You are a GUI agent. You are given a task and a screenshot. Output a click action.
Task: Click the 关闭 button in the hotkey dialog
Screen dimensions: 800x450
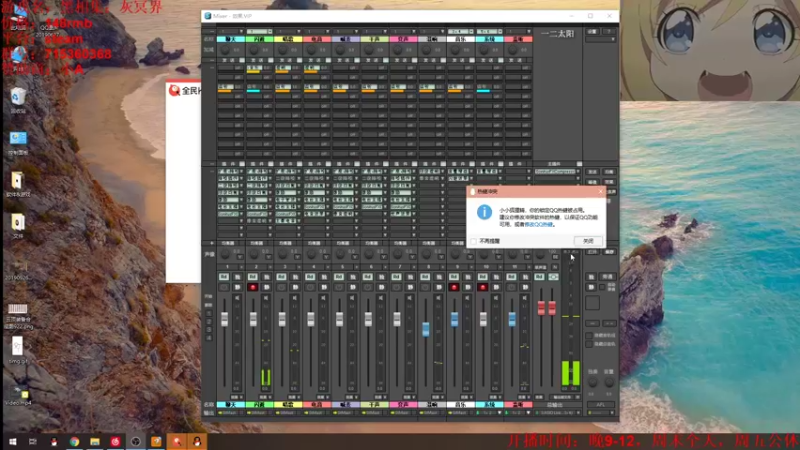click(588, 241)
